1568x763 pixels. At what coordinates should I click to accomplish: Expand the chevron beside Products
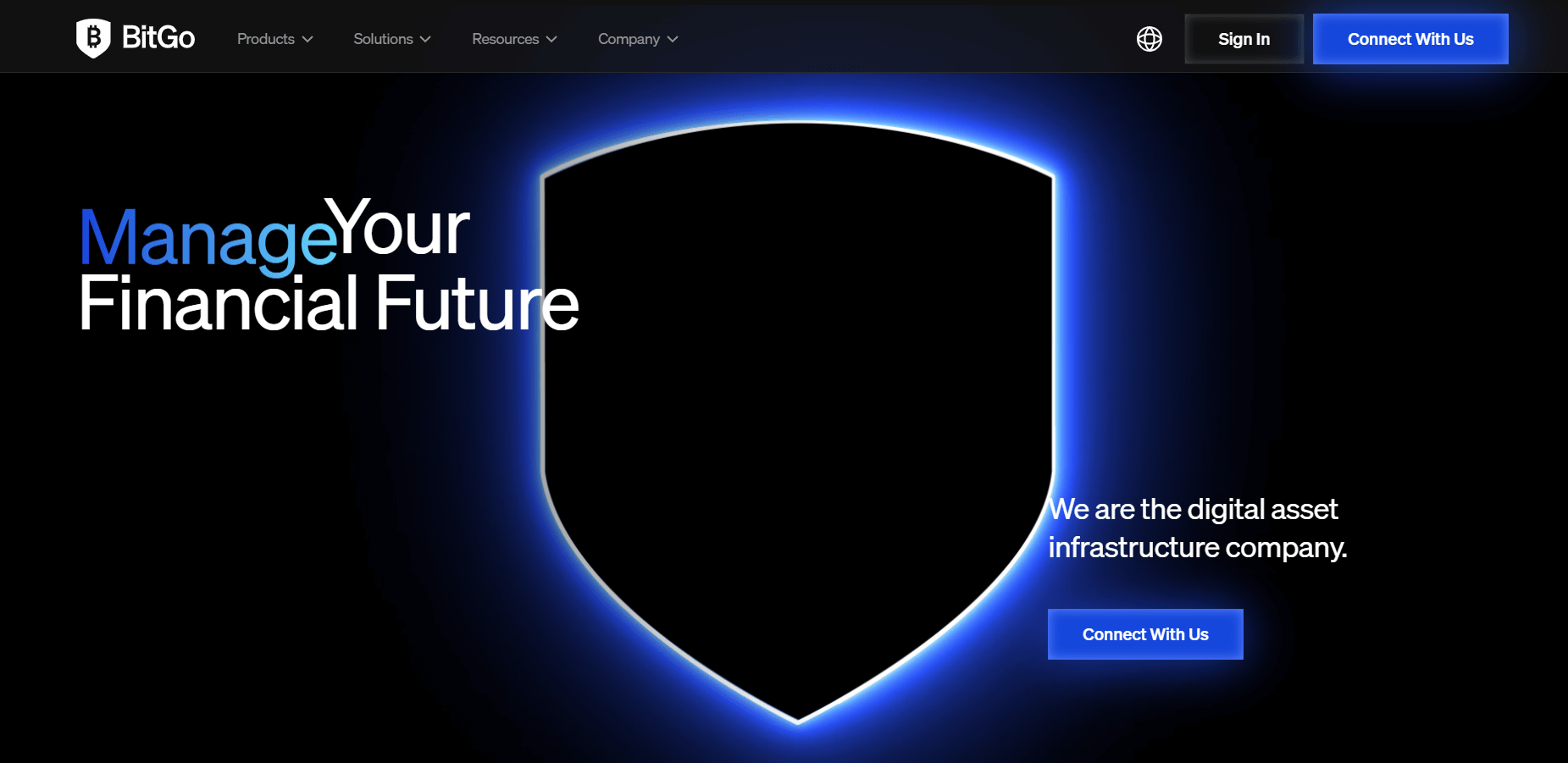coord(308,40)
